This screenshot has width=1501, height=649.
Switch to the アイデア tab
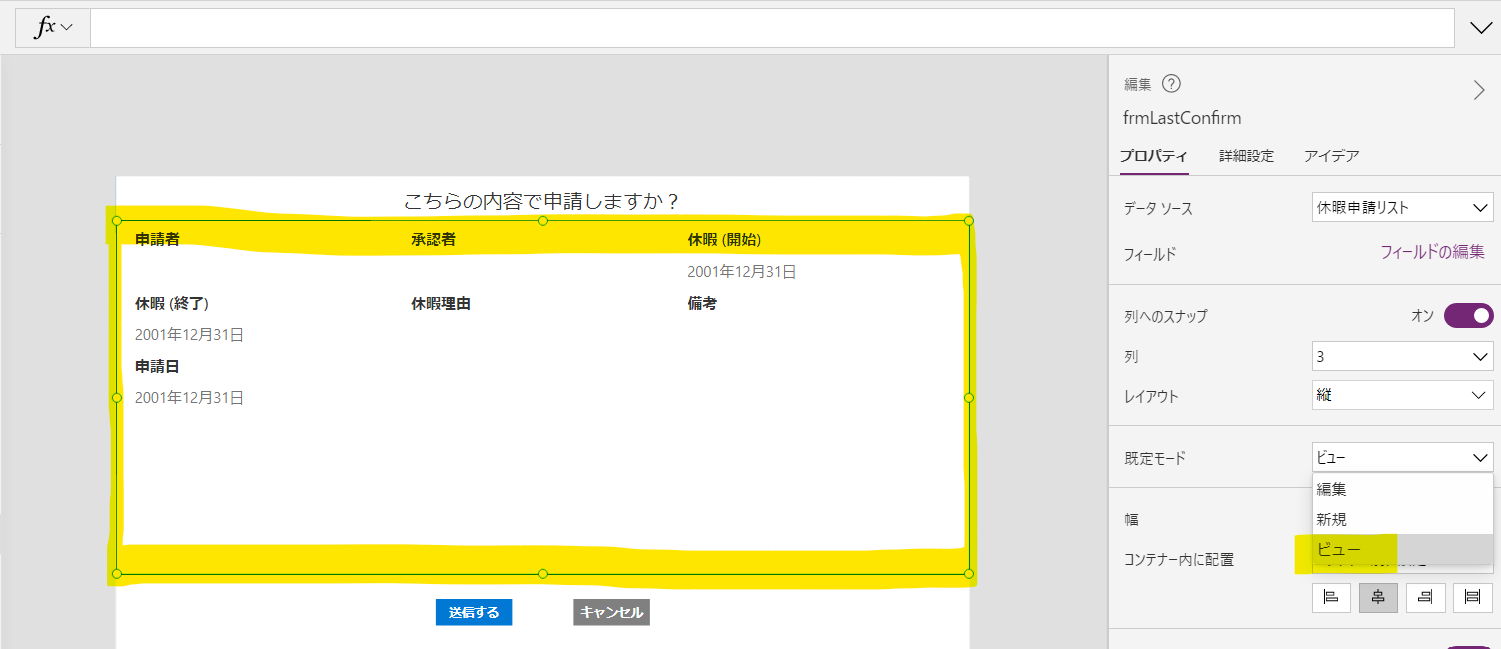pos(1331,156)
